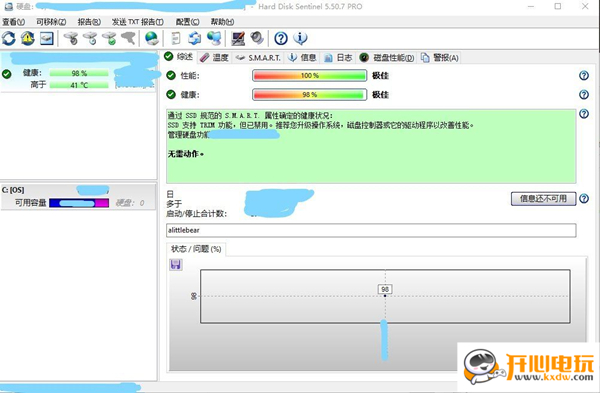Click the report document toolbar icon
The width and height of the screenshot is (600, 393).
pos(176,38)
